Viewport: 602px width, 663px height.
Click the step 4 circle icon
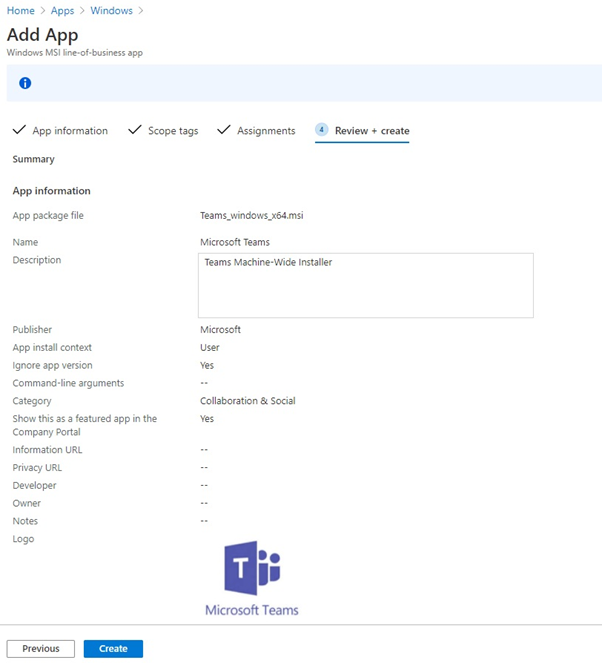(x=322, y=129)
